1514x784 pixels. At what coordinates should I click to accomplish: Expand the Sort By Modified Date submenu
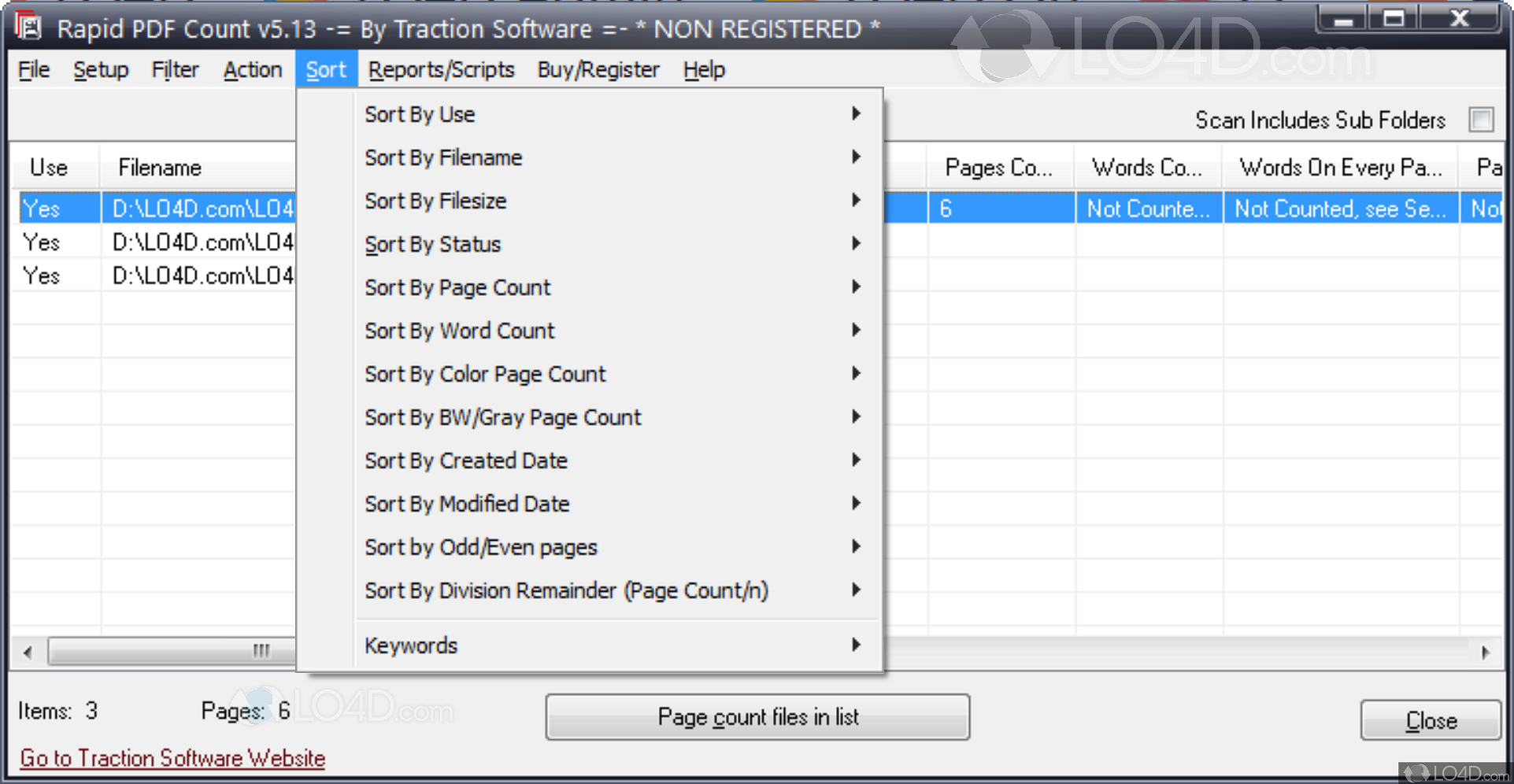[x=856, y=503]
